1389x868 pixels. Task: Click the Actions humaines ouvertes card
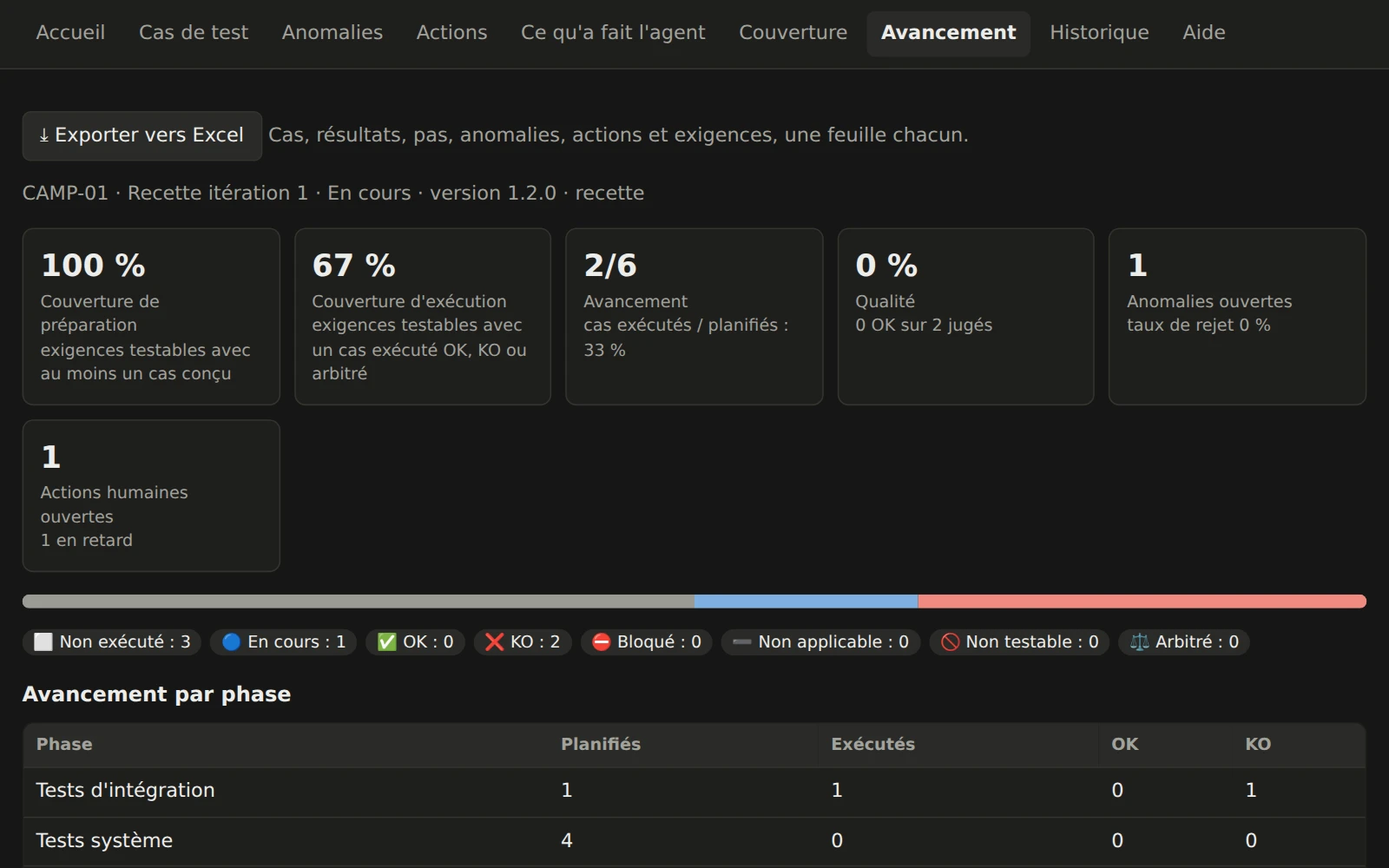click(151, 496)
